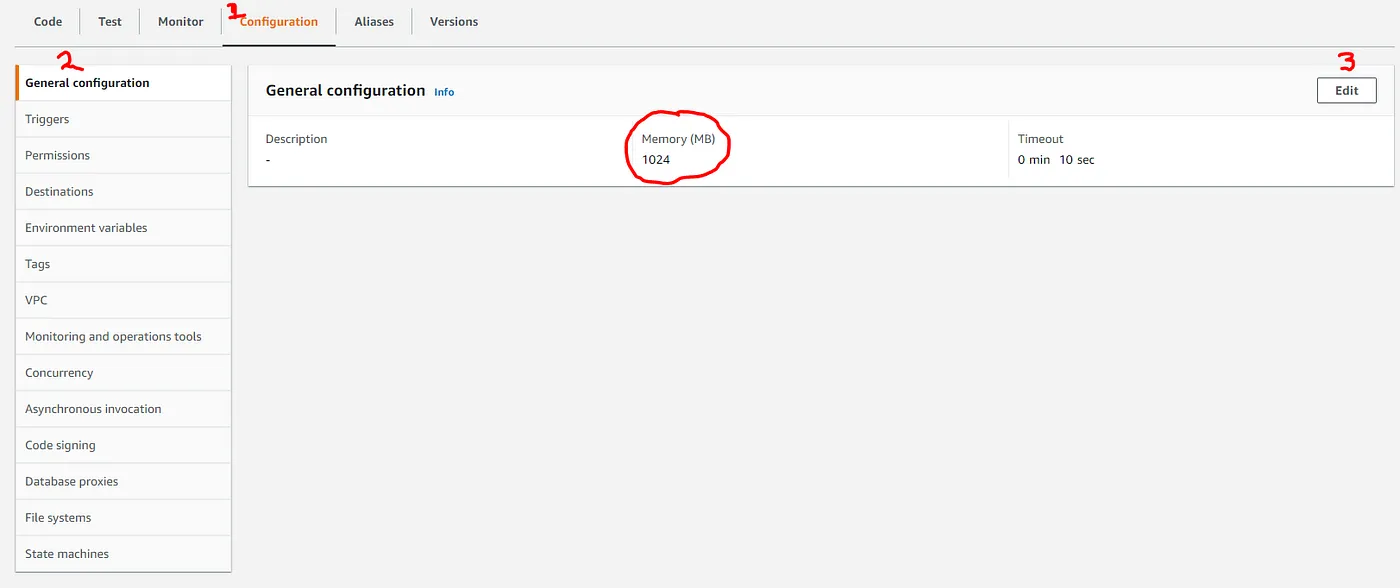
Task: Open the Monitor tab
Action: tap(180, 22)
